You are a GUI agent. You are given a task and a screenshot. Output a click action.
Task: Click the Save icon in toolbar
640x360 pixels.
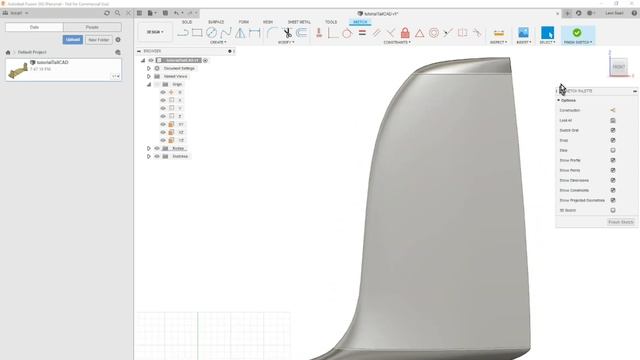(165, 13)
